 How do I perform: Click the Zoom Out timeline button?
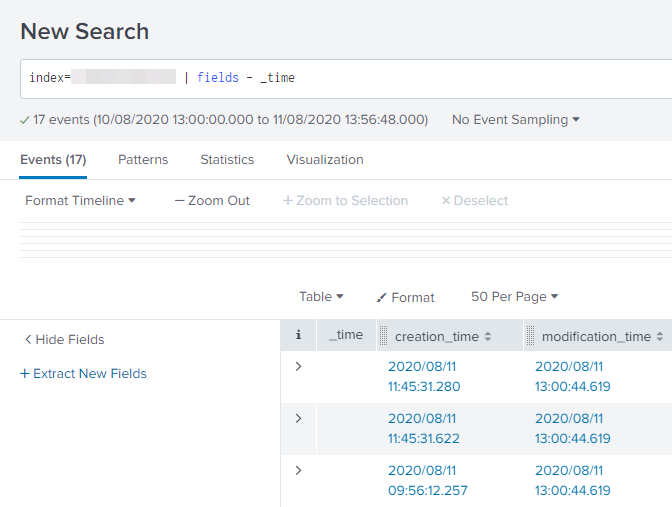[212, 201]
